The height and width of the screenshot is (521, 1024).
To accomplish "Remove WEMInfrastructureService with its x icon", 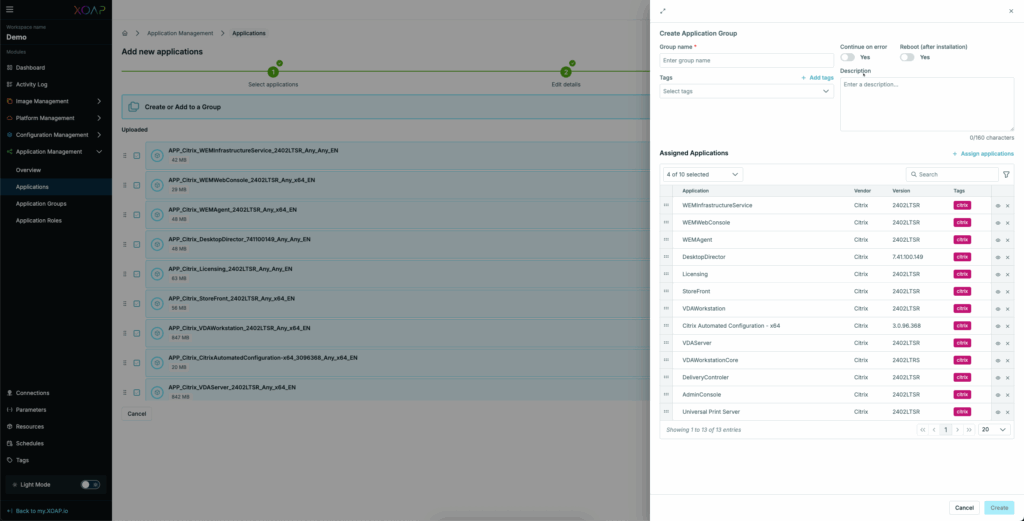I will point(1008,206).
